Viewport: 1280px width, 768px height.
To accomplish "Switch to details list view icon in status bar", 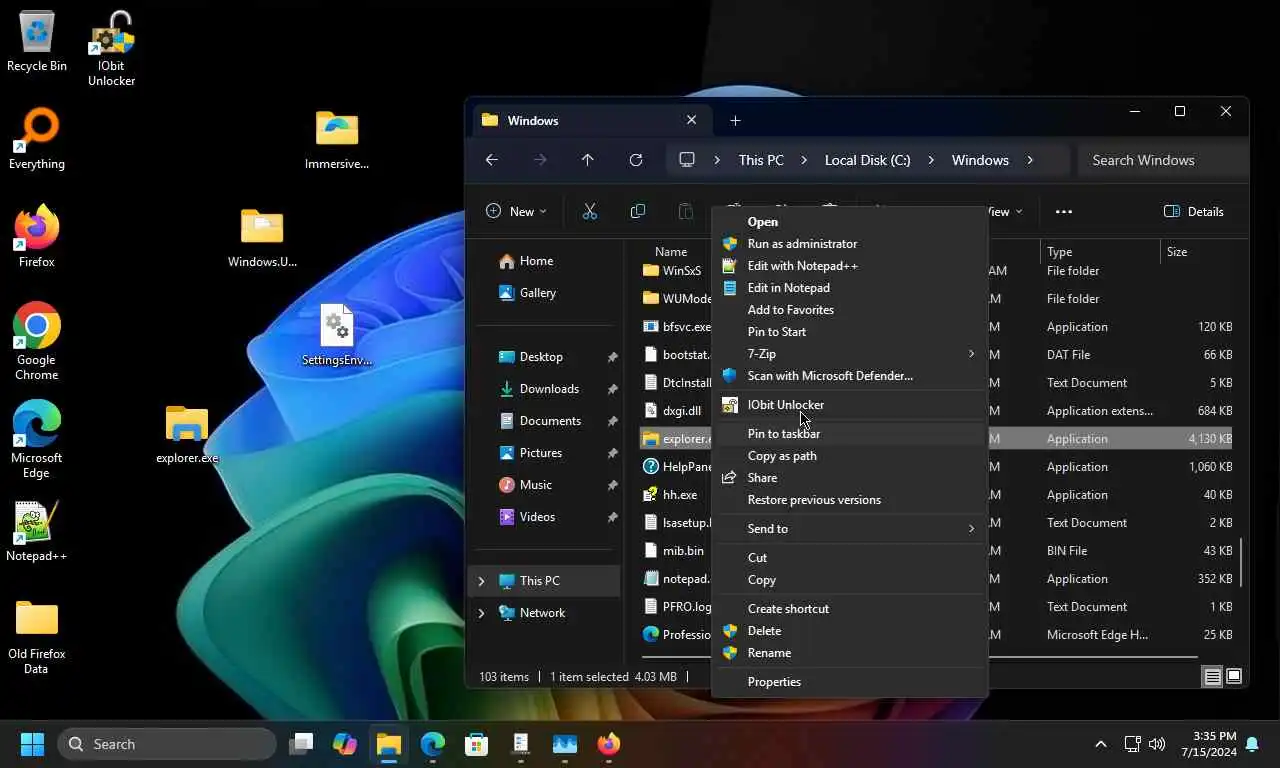I will [x=1212, y=677].
